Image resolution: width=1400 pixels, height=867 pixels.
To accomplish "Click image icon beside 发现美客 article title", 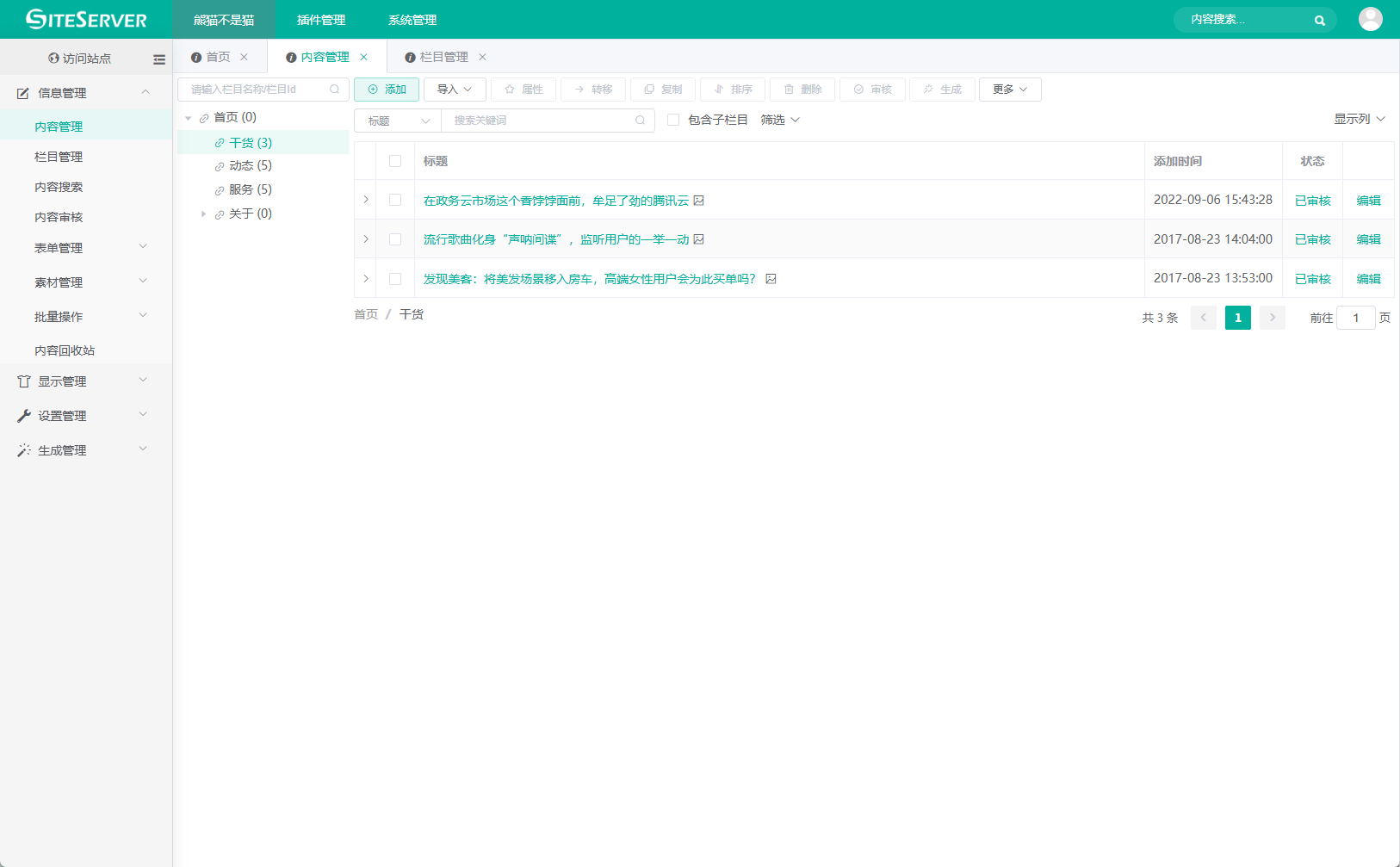I will [x=771, y=279].
